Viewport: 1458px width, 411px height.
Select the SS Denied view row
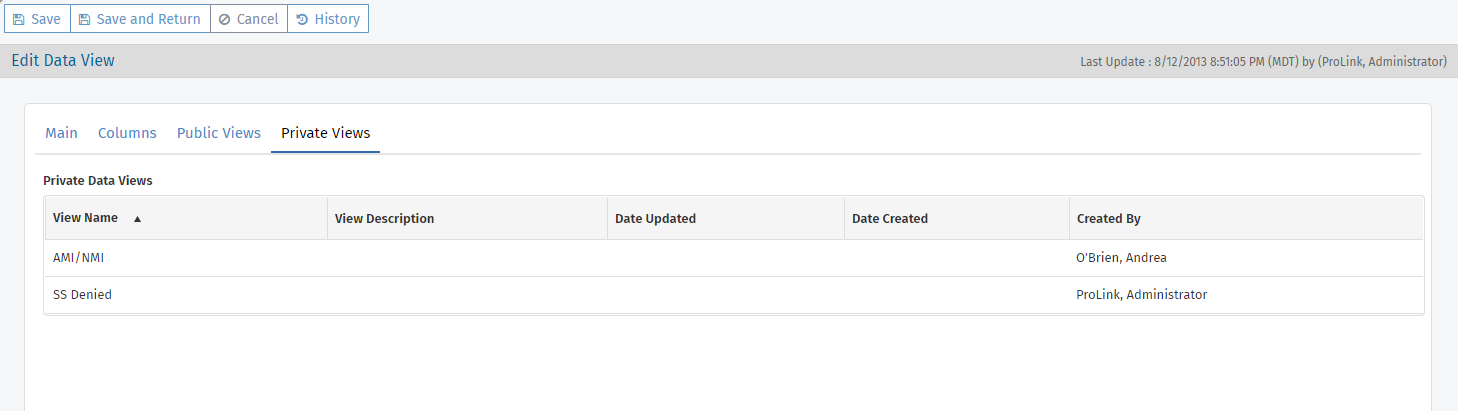[82, 295]
